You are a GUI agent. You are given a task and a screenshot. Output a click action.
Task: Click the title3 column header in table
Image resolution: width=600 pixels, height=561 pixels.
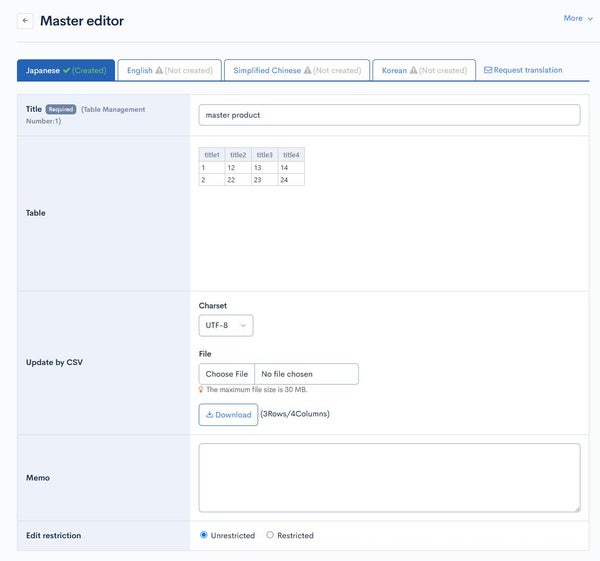pyautogui.click(x=264, y=155)
